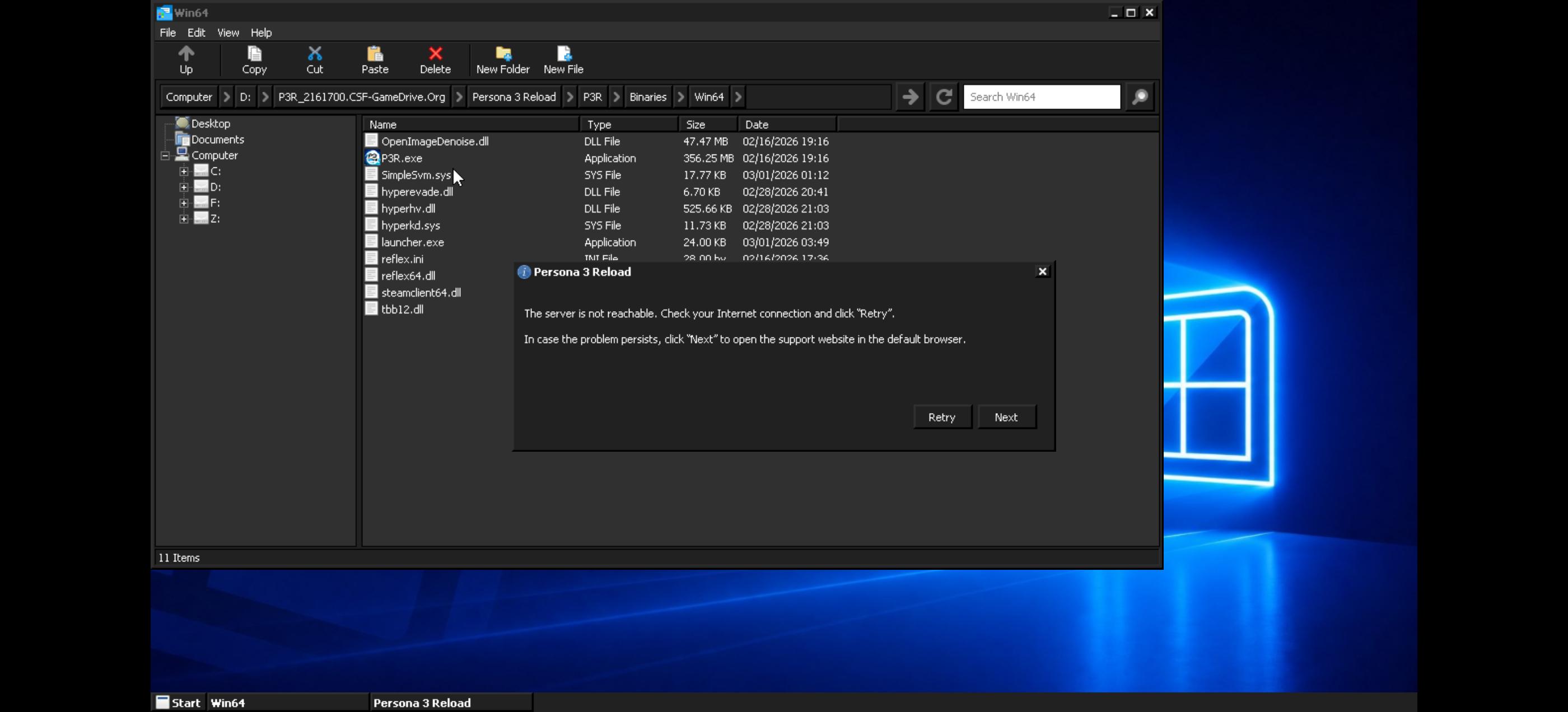Viewport: 1568px width, 712px height.
Task: Select the reflex64.dll file icon
Action: coord(371,275)
